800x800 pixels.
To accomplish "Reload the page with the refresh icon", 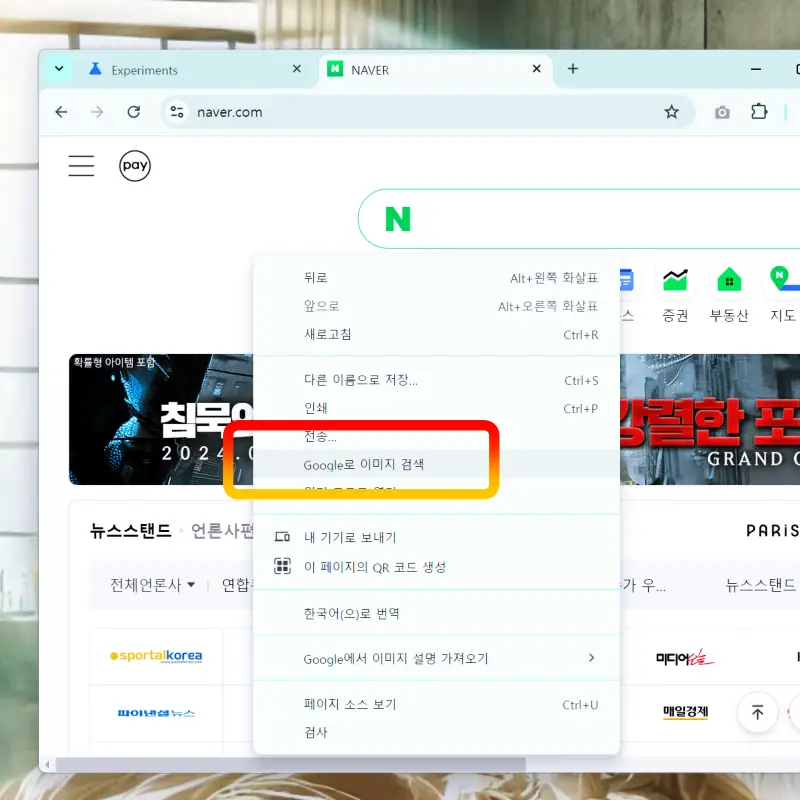I will click(x=134, y=112).
